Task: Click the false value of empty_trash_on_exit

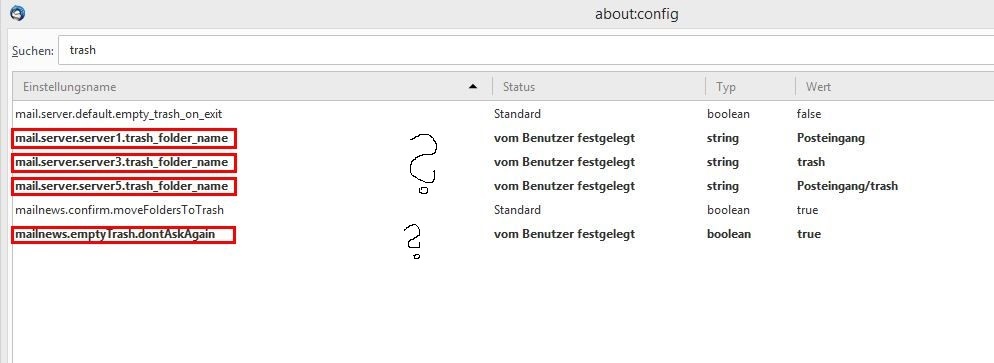Action: click(808, 114)
